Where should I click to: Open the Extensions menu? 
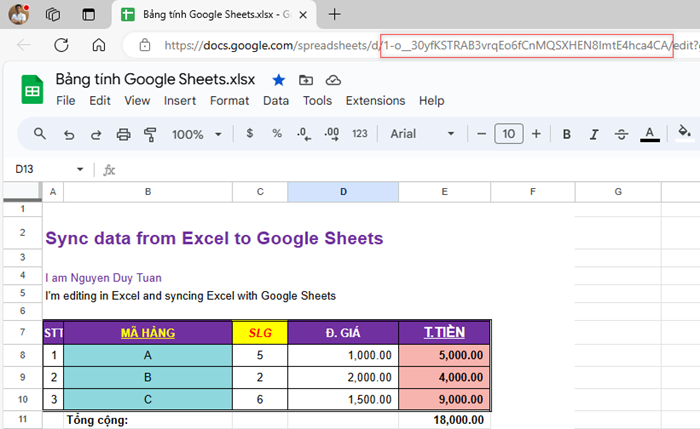tap(375, 101)
